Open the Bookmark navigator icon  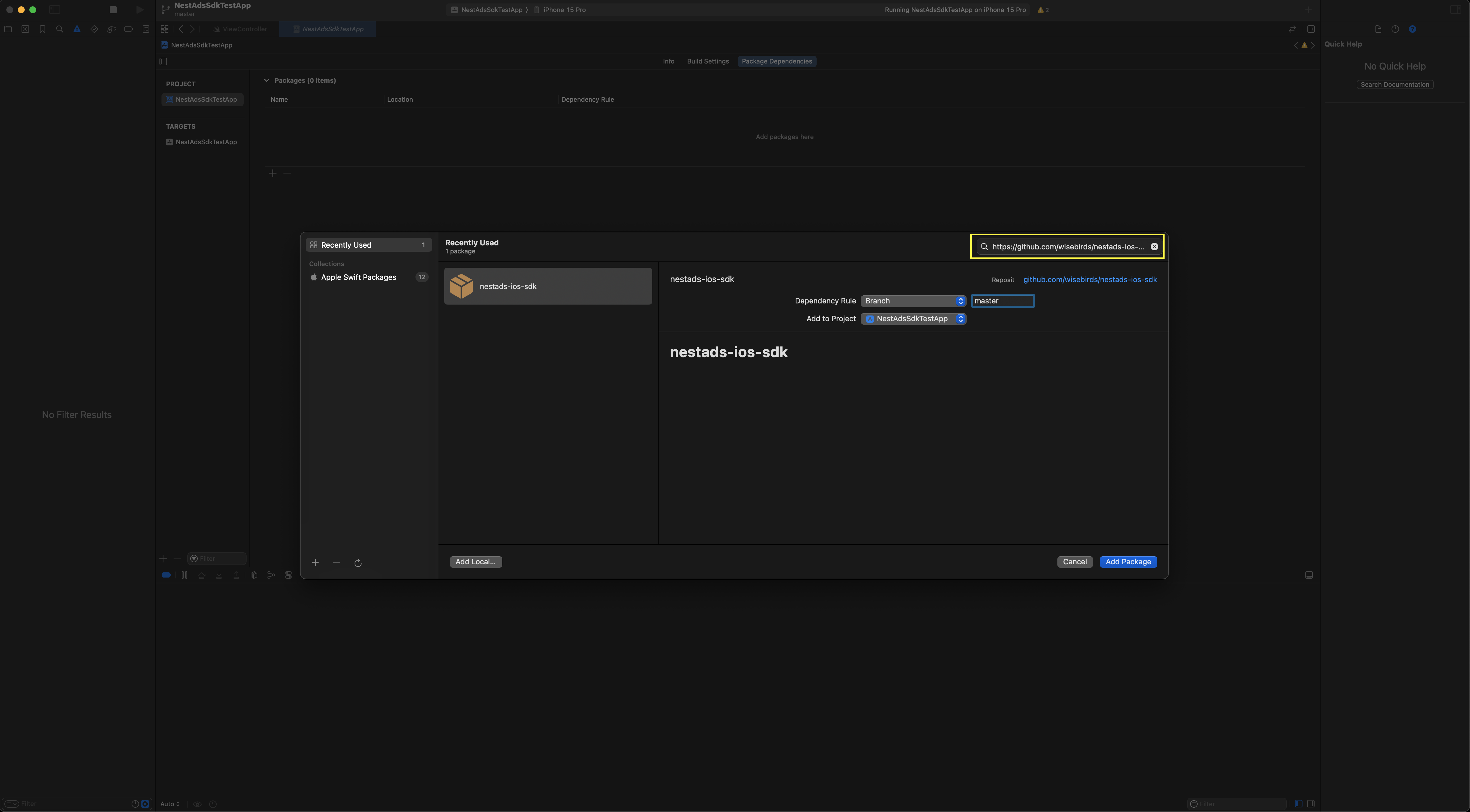point(42,29)
